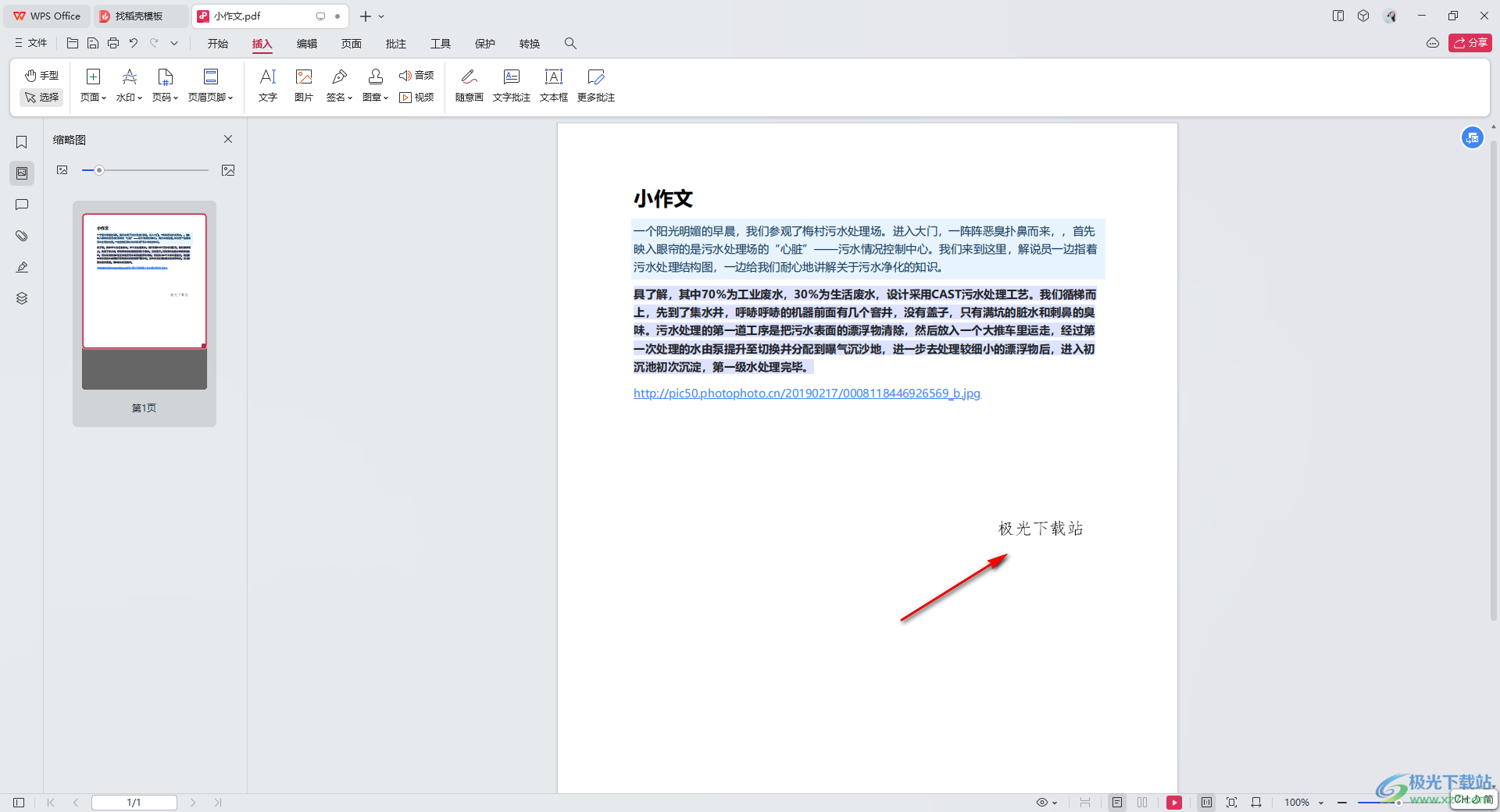Open the 文件 menu

(x=31, y=44)
